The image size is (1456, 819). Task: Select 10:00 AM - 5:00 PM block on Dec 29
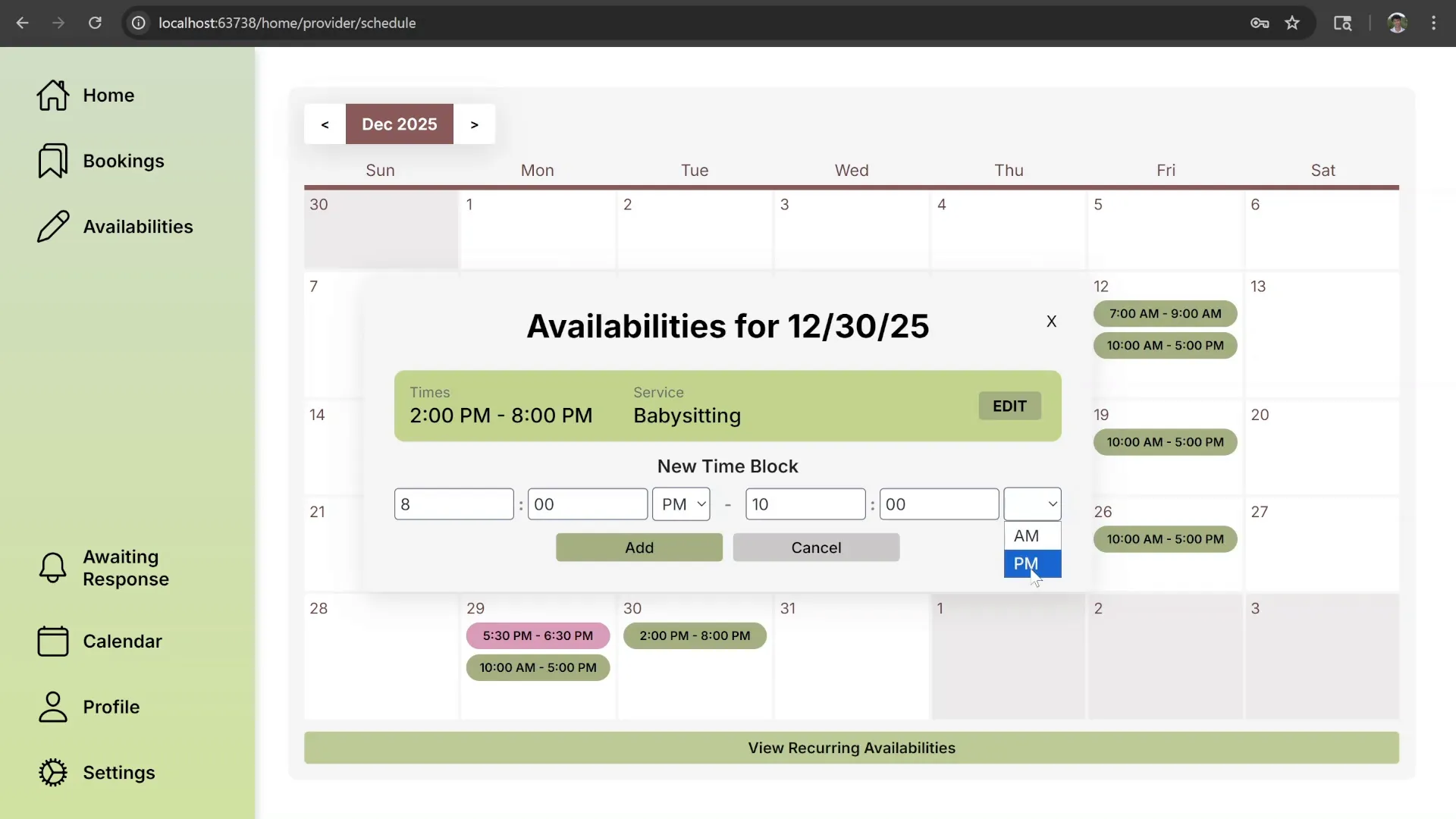click(x=538, y=668)
